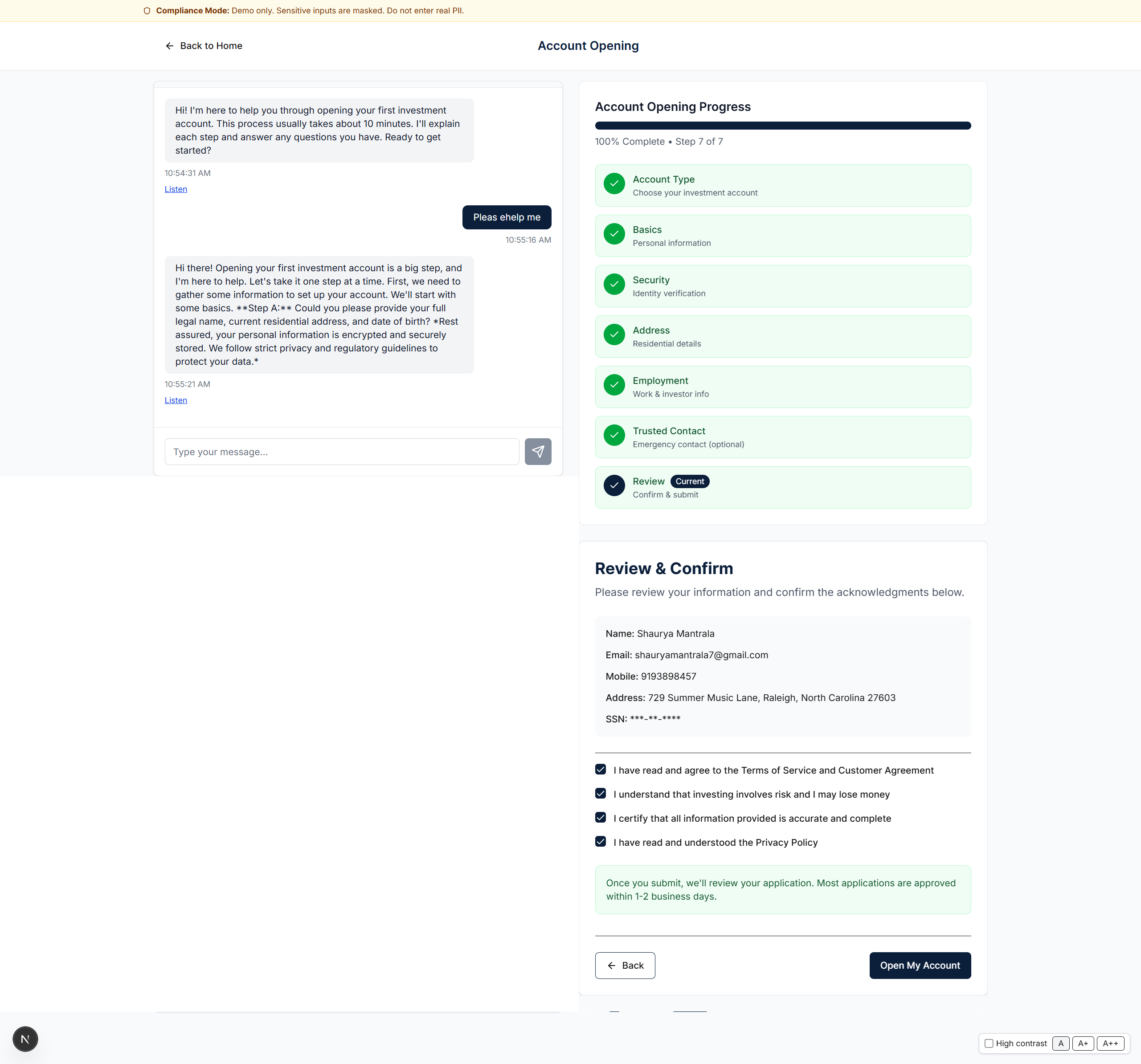Click the Security step checkmark icon
Image resolution: width=1141 pixels, height=1064 pixels.
coord(614,284)
